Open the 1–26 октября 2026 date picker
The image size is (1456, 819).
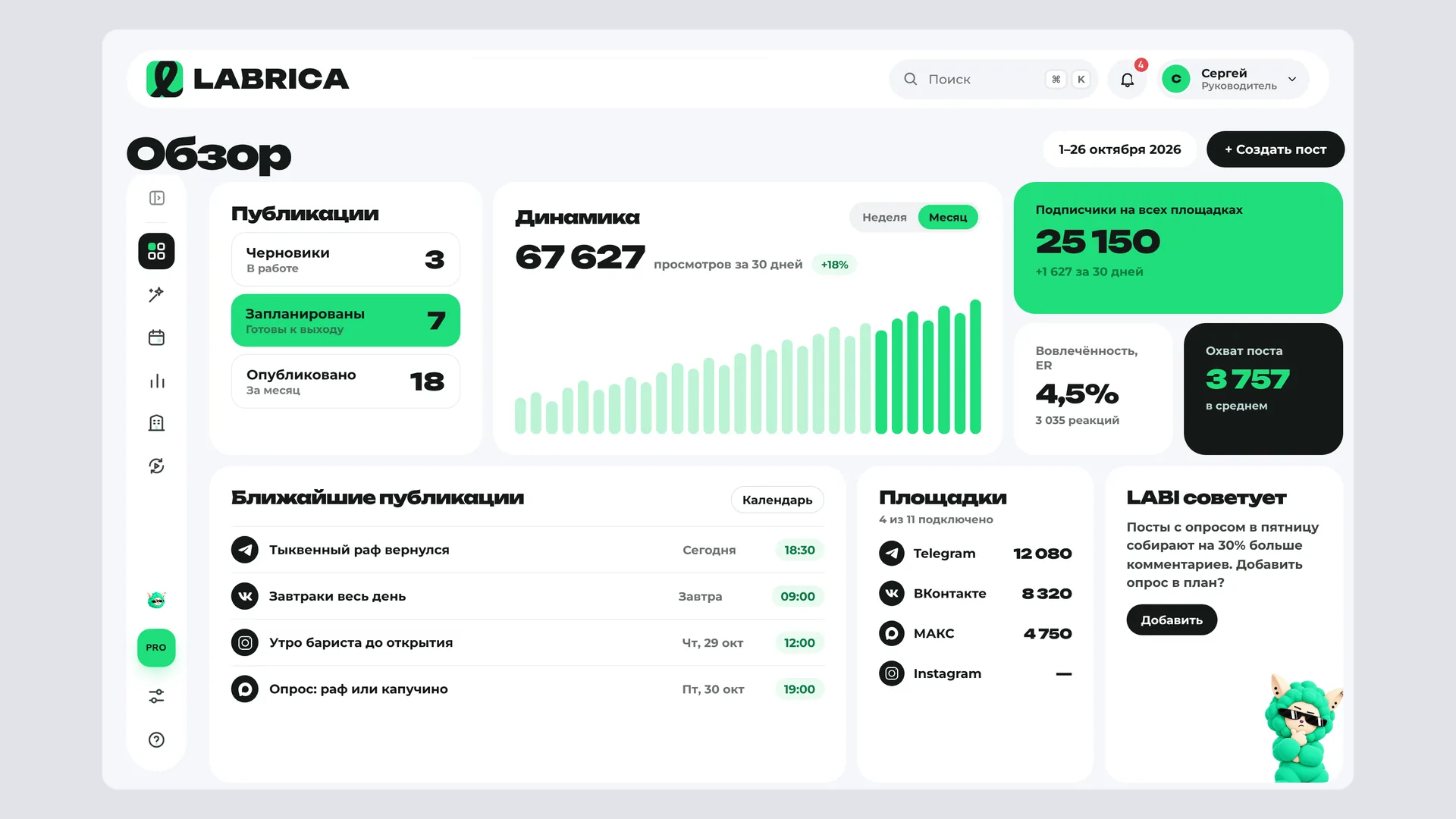coord(1120,149)
